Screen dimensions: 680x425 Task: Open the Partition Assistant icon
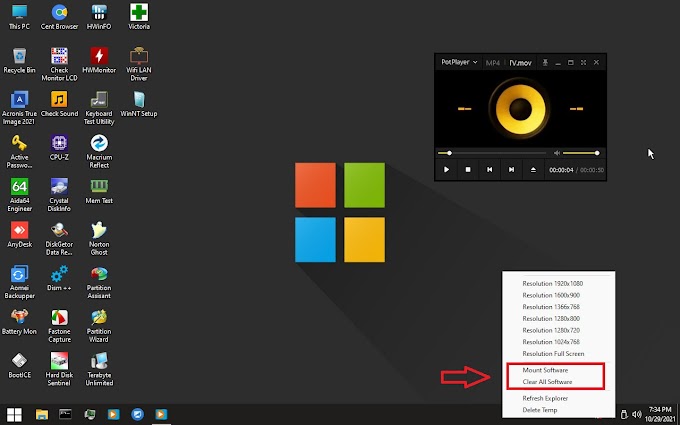tap(99, 282)
